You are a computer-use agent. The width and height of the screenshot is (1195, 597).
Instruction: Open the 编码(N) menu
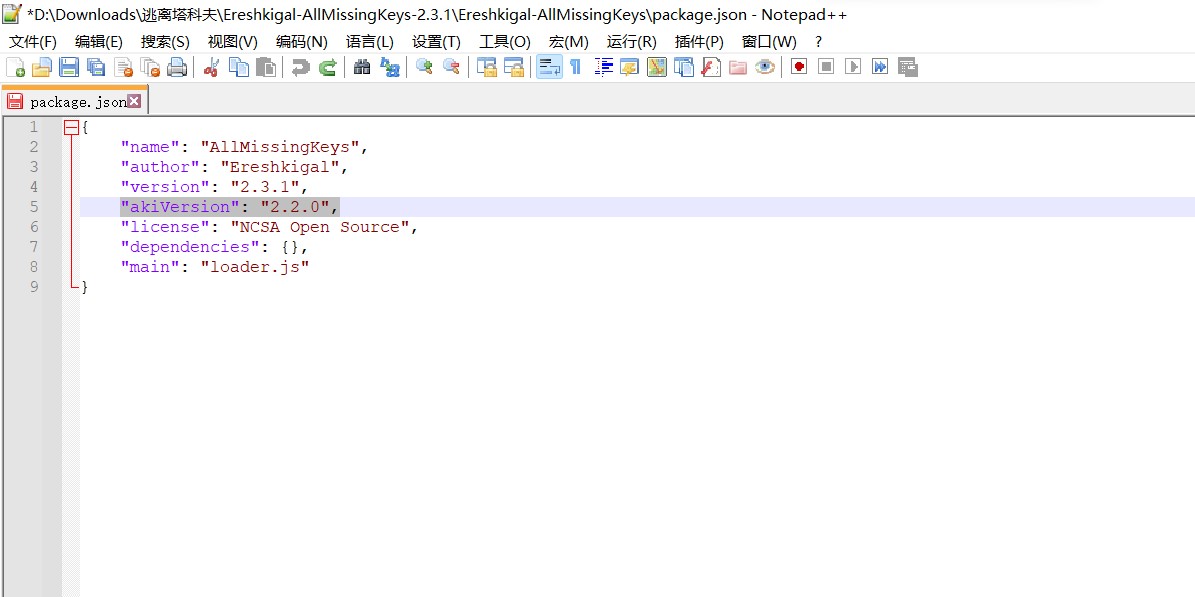tap(302, 42)
